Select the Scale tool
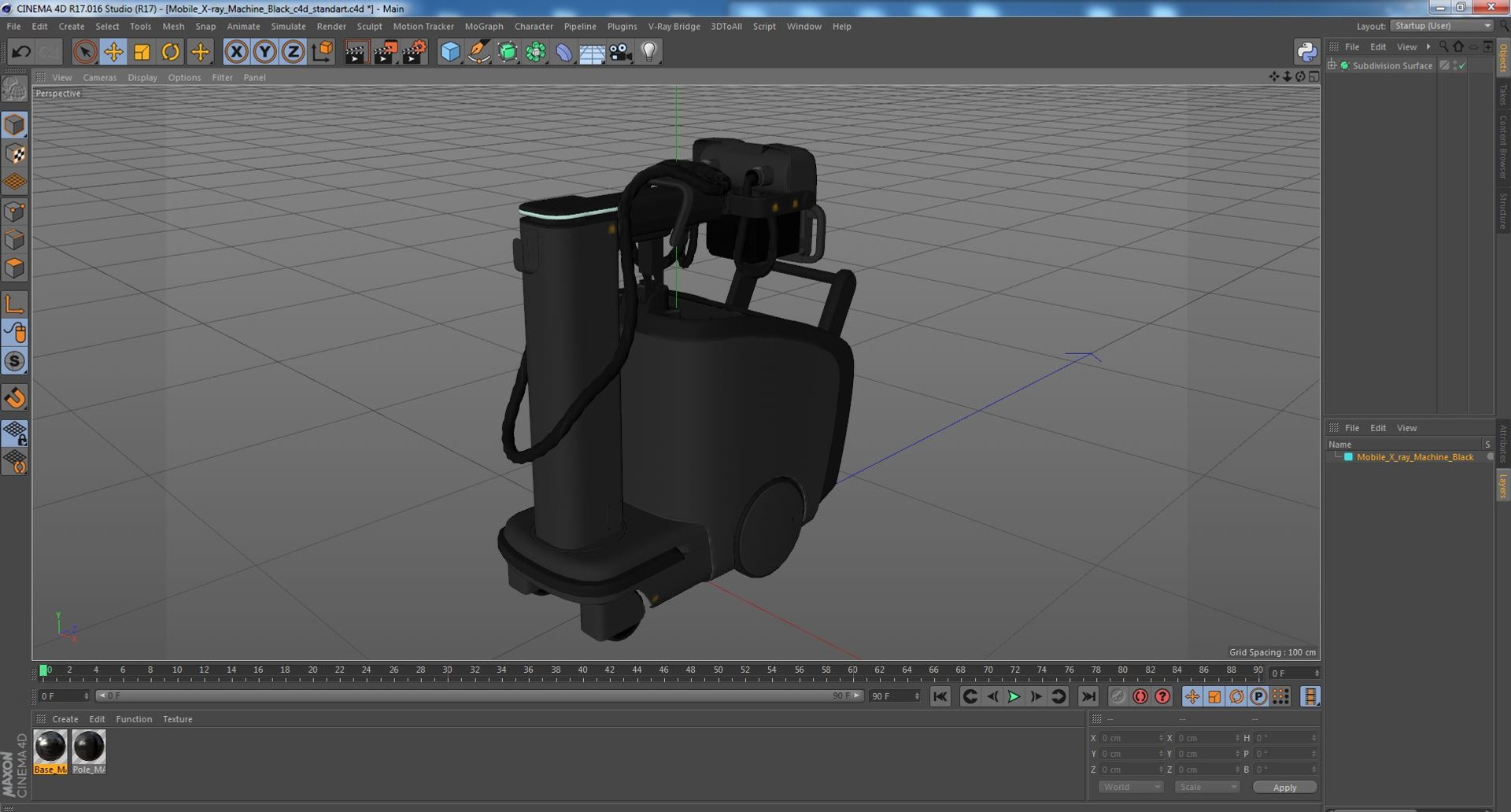This screenshot has height=812, width=1511. pos(142,52)
